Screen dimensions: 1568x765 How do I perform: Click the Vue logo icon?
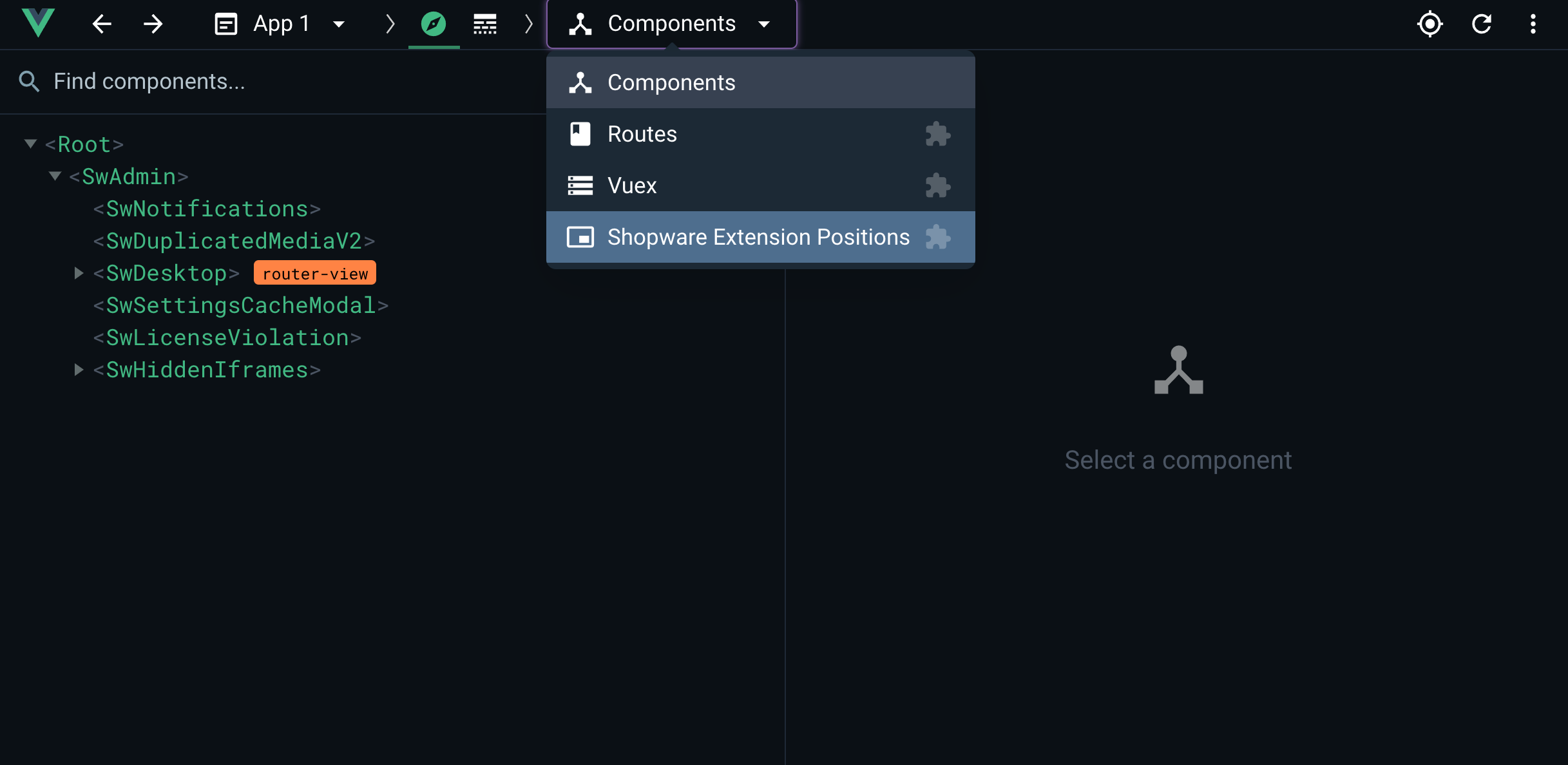coord(38,23)
